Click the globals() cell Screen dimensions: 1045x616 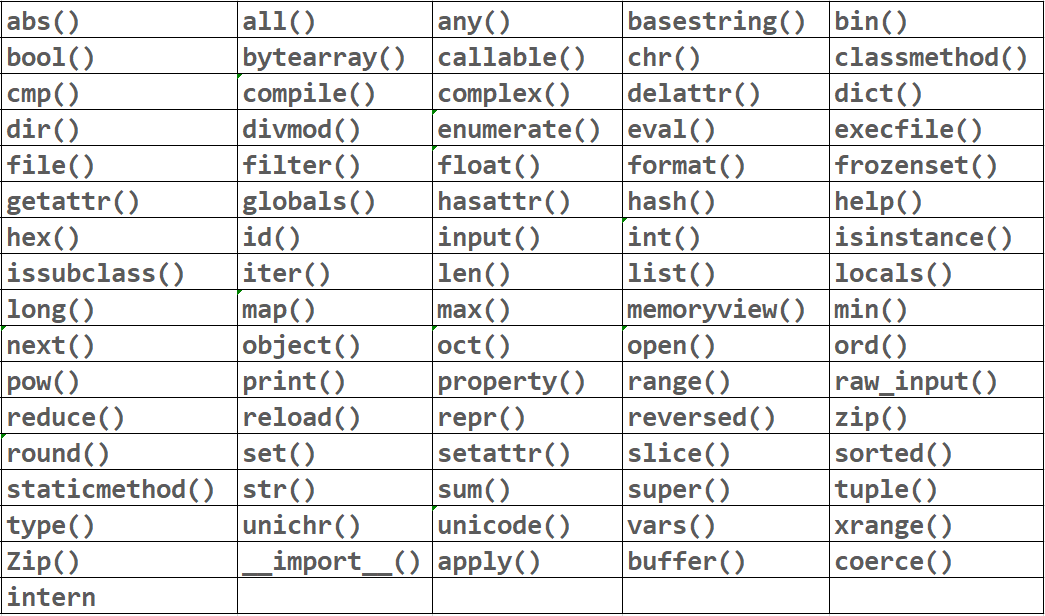click(310, 201)
